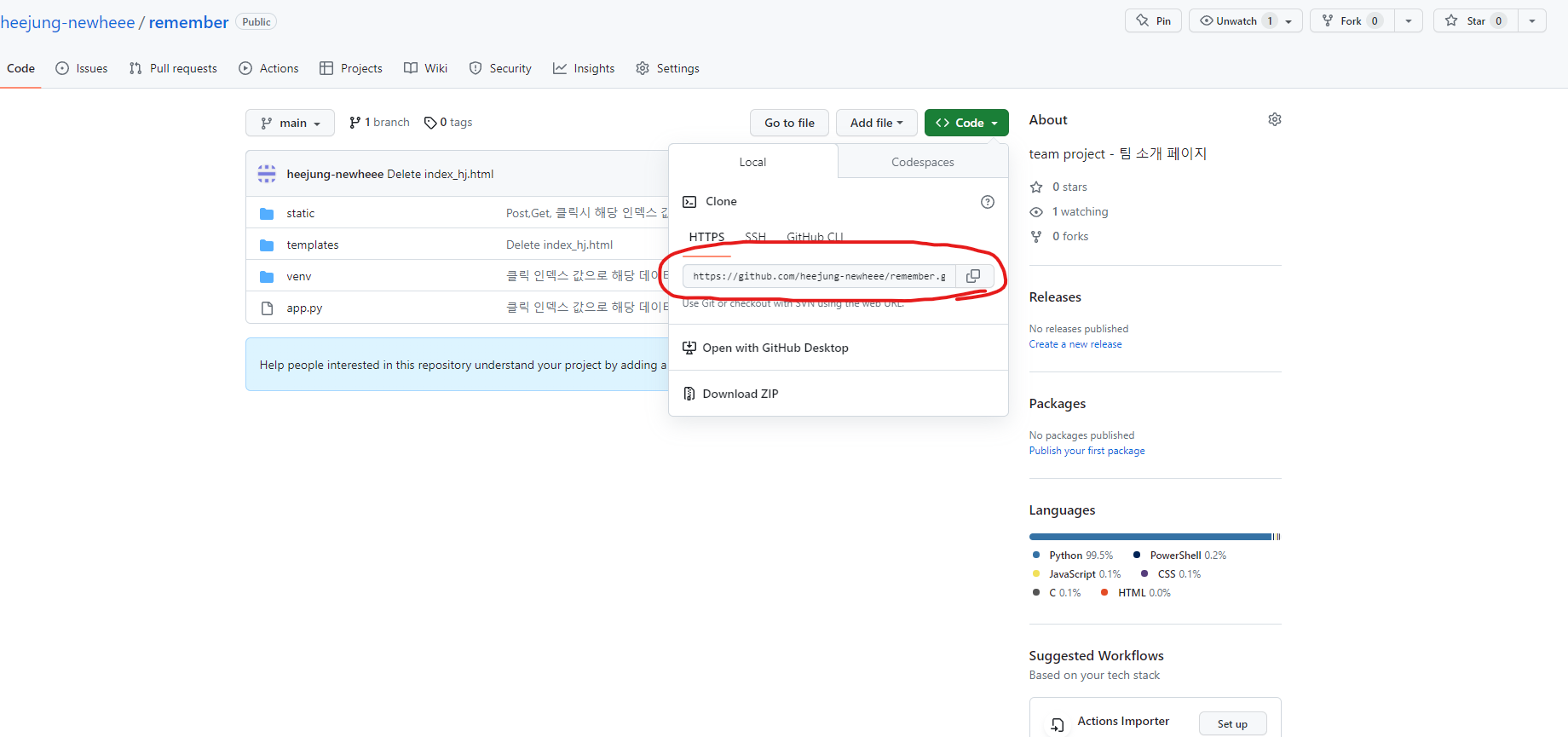Click the app.py file icon

(267, 308)
